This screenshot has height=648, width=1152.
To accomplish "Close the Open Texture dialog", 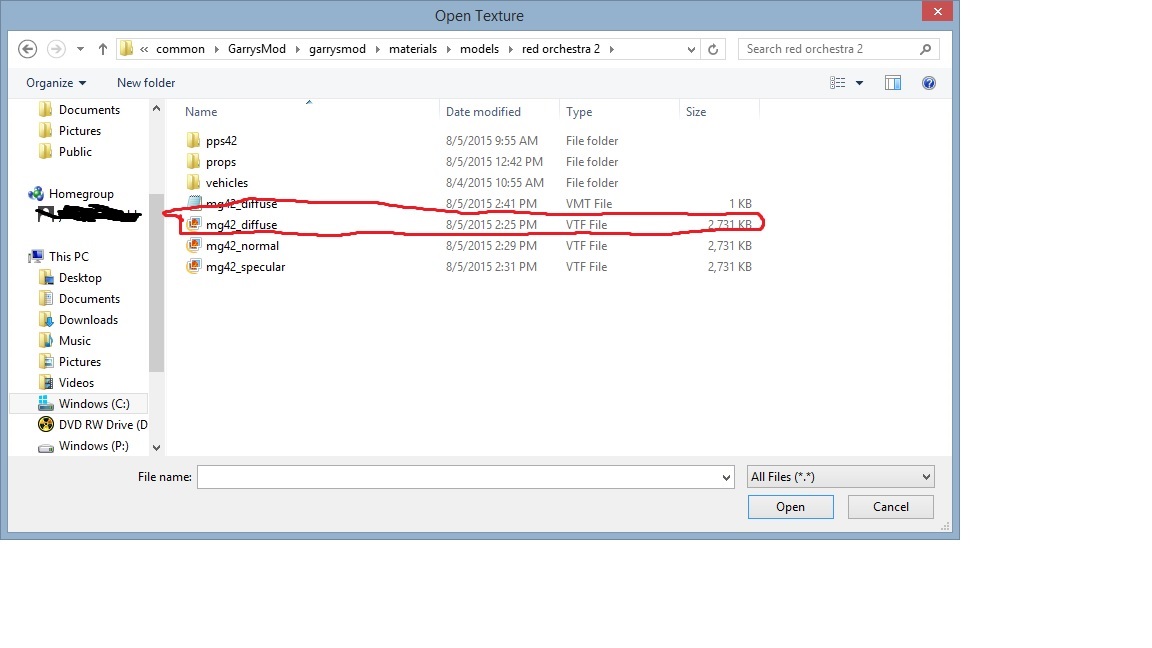I will click(937, 11).
